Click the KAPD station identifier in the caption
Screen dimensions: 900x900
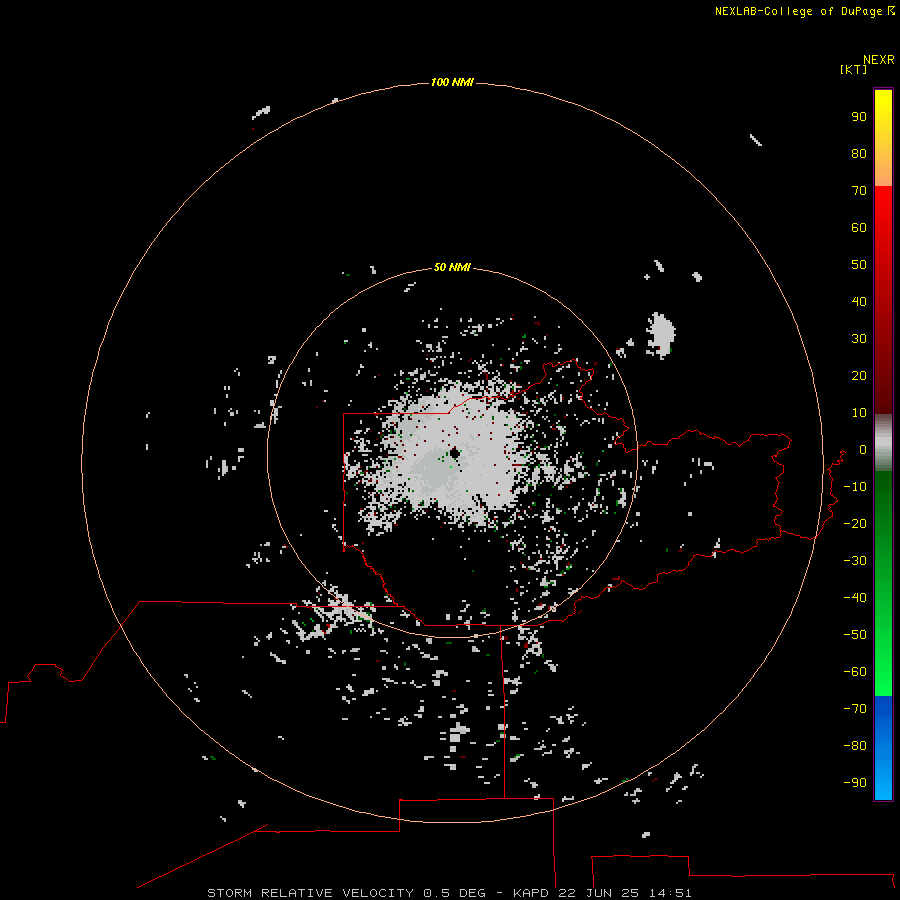[532, 893]
